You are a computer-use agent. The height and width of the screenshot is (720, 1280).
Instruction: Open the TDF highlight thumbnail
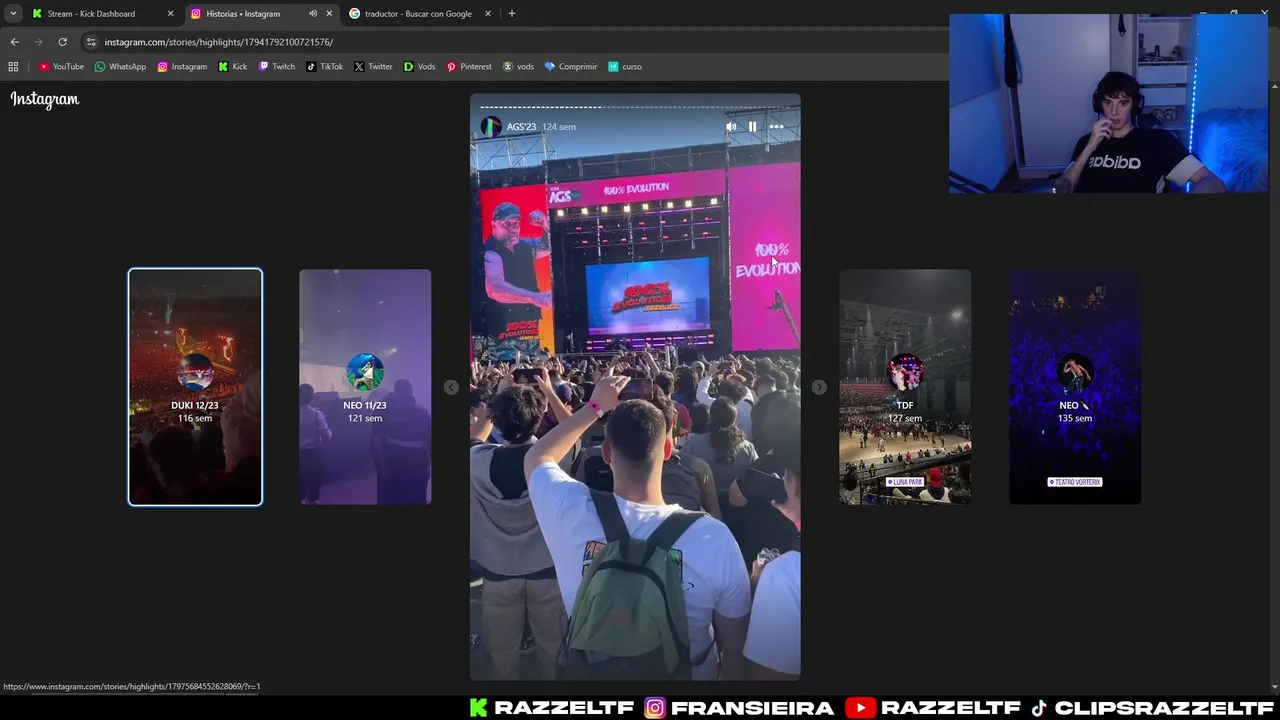(x=905, y=387)
